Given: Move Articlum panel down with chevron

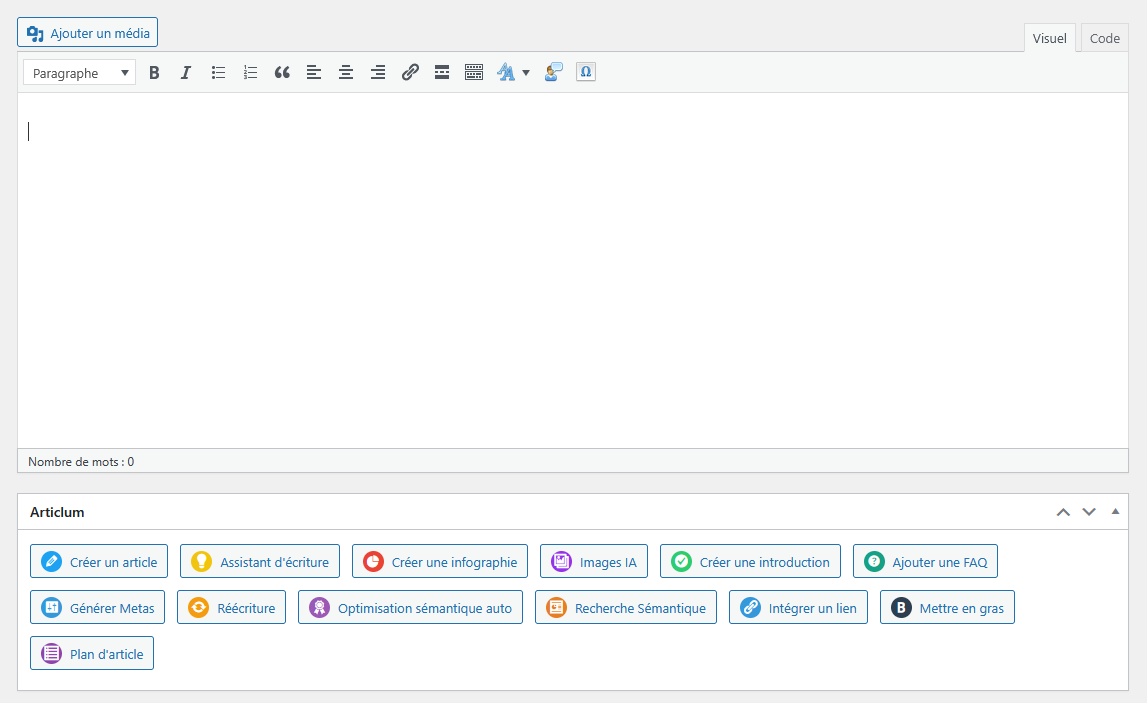Looking at the screenshot, I should tap(1089, 512).
